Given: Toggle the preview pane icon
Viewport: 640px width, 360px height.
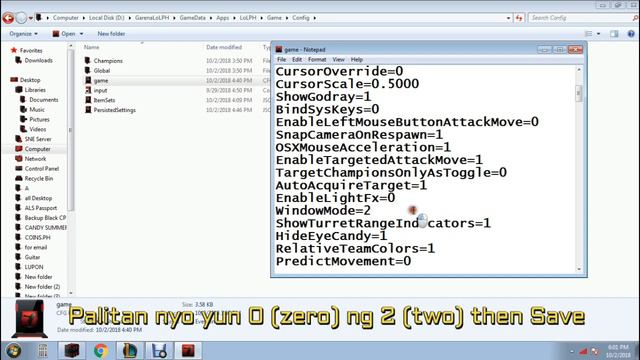Looking at the screenshot, I should [x=614, y=34].
